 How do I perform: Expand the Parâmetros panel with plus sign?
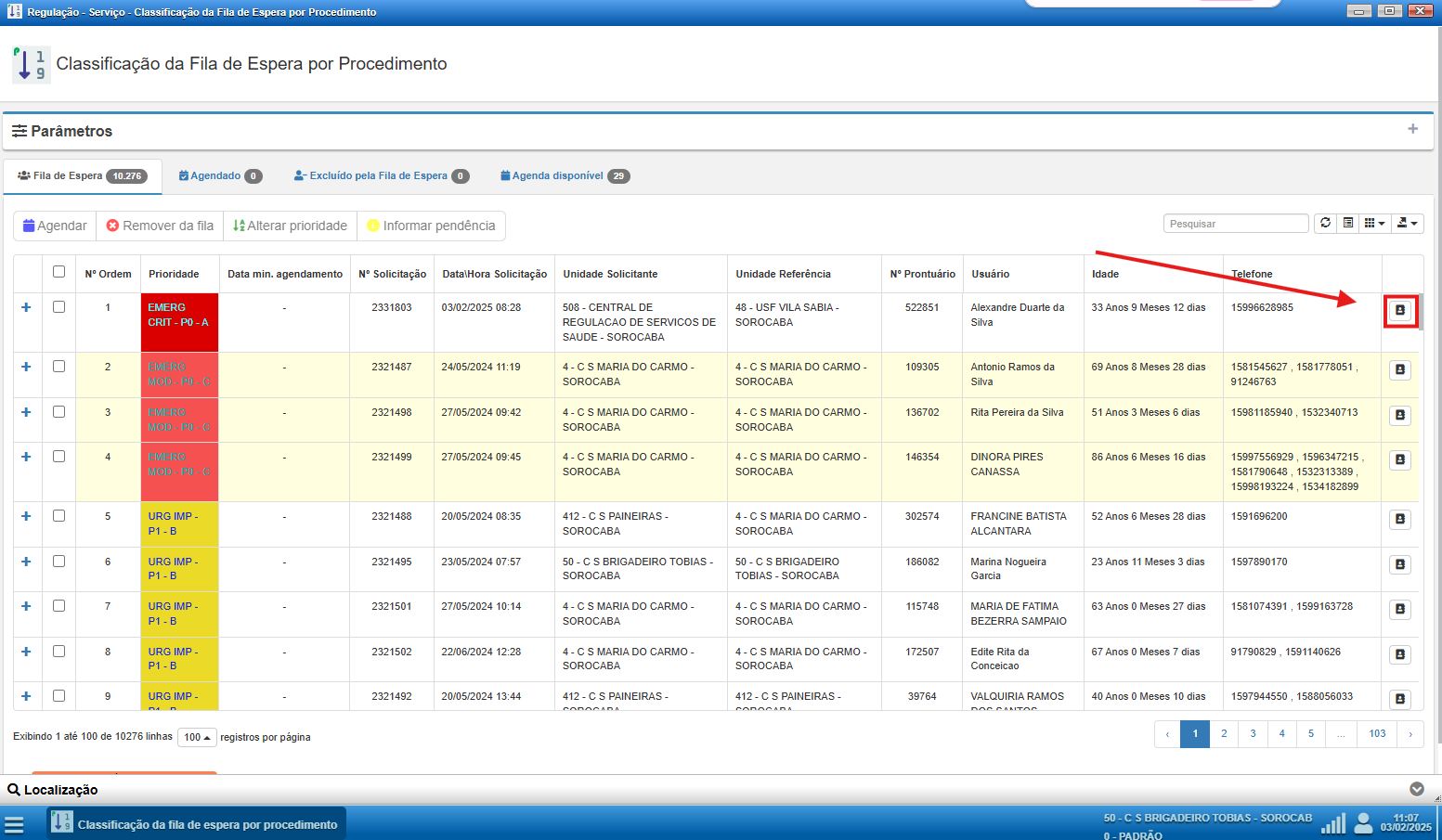(x=1412, y=129)
